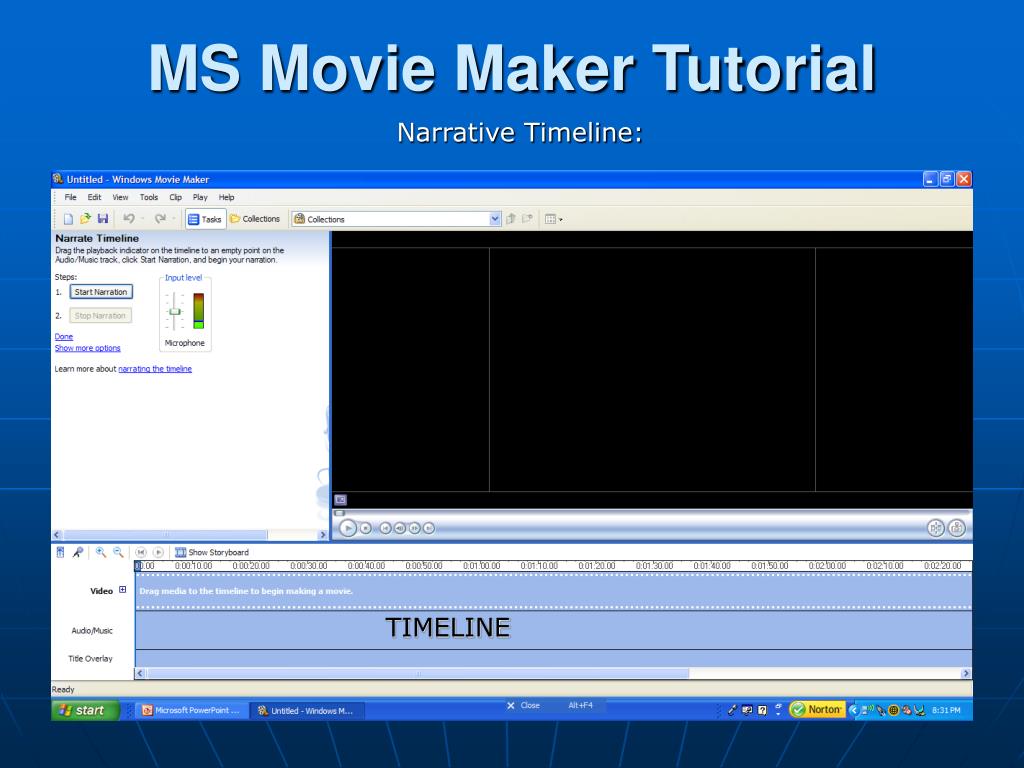1024x768 pixels.
Task: Click the Redo arrow icon
Action: [x=160, y=219]
